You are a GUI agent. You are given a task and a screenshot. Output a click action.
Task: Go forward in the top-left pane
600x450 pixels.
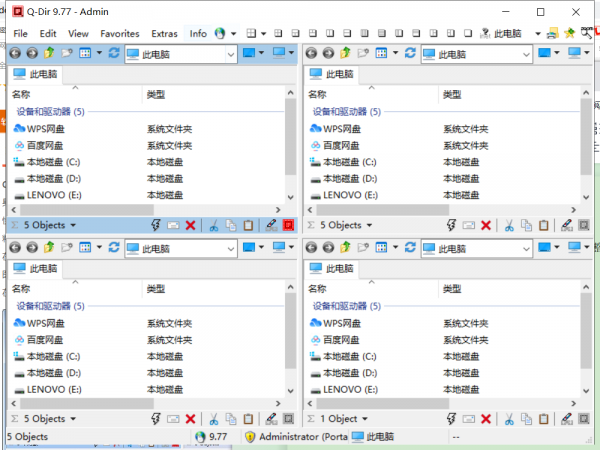click(32, 53)
